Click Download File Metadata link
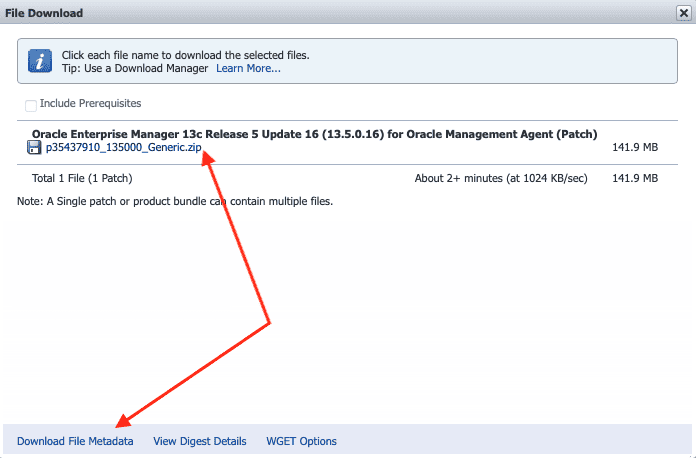This screenshot has width=696, height=458. click(x=75, y=441)
